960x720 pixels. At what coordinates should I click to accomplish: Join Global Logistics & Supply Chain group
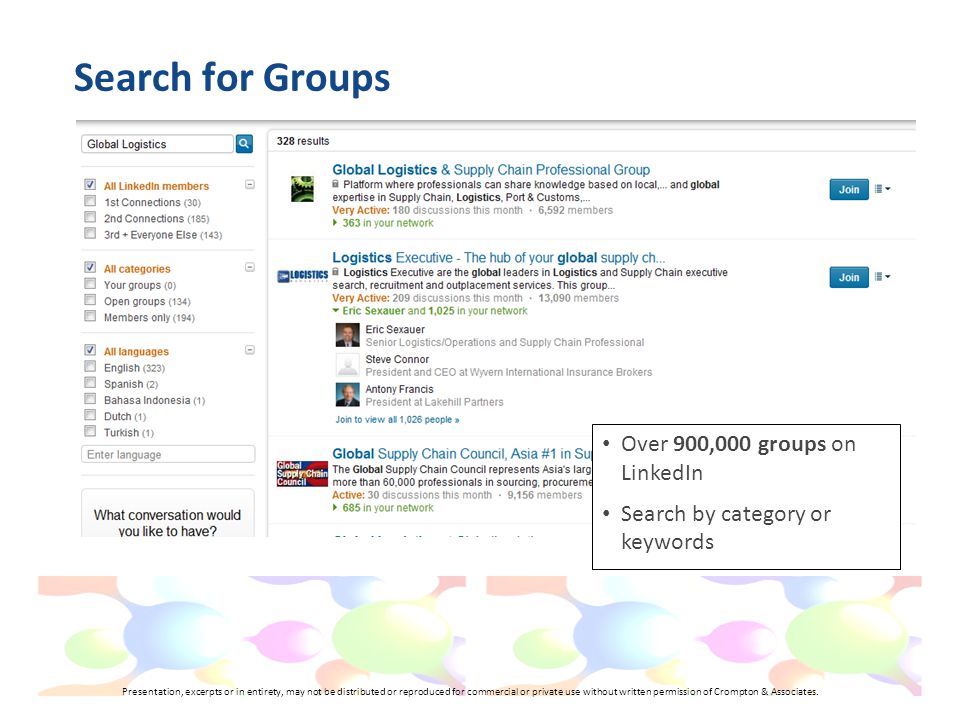click(x=849, y=190)
